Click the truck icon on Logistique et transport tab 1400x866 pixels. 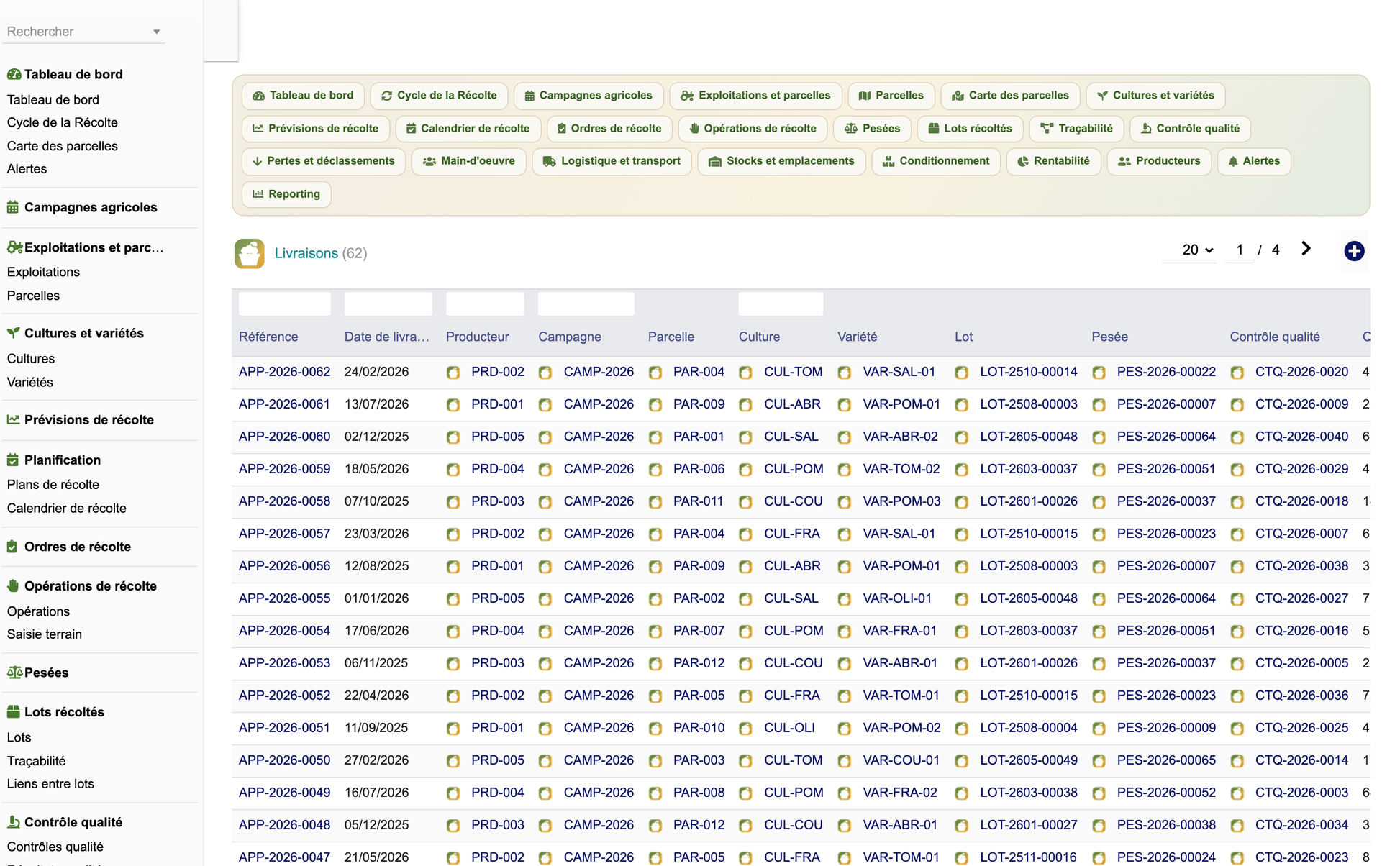point(549,161)
